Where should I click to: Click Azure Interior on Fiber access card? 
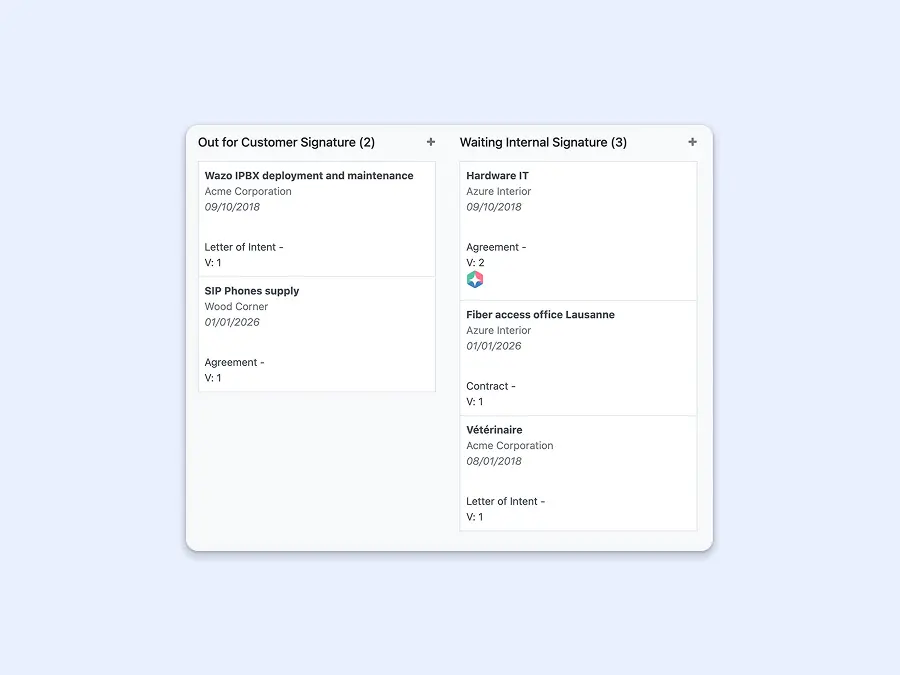[498, 331]
